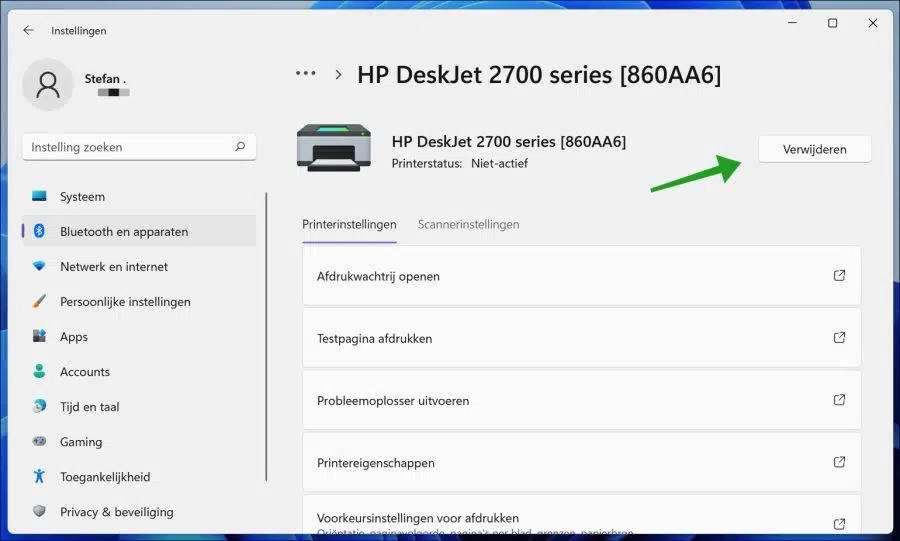Click Testpagina afdrukken row

581,338
